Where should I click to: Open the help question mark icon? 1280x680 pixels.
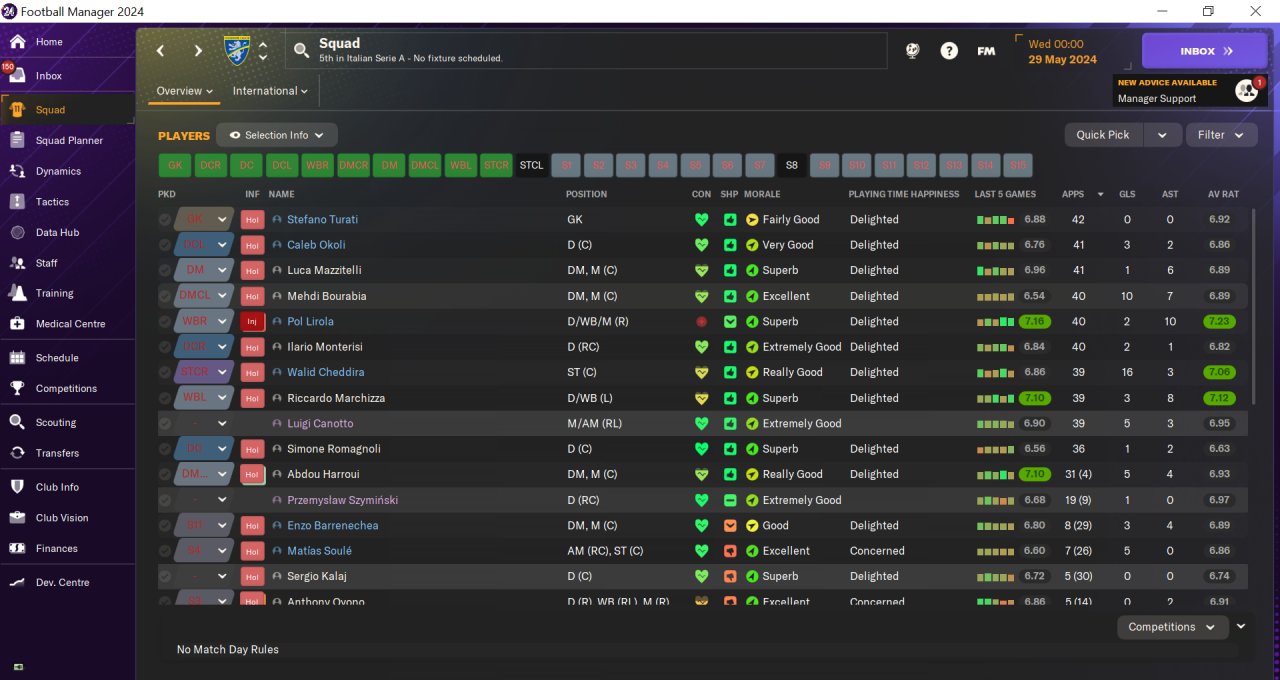949,51
